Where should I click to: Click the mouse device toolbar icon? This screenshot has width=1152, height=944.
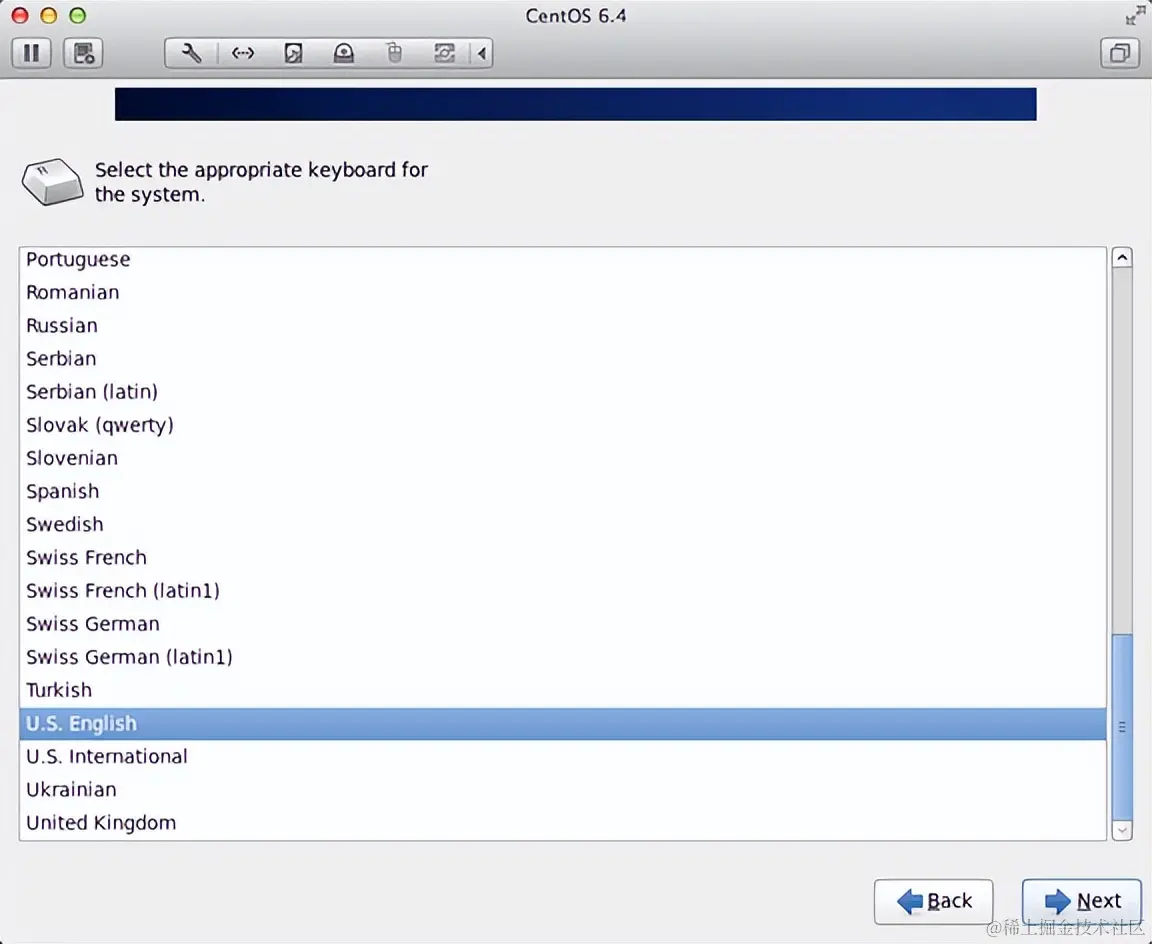pos(395,53)
